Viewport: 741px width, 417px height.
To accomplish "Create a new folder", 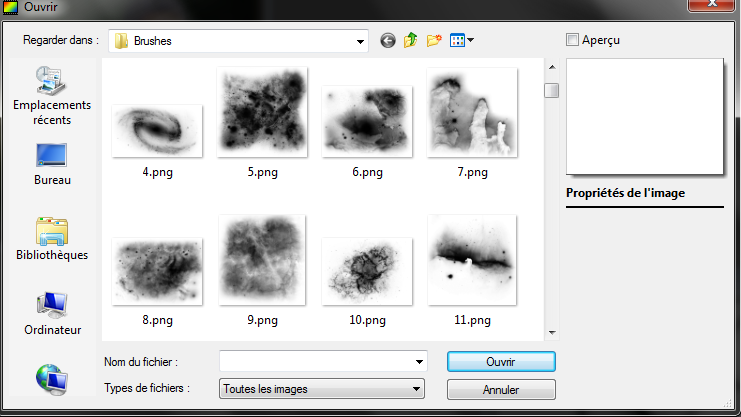I will (434, 41).
